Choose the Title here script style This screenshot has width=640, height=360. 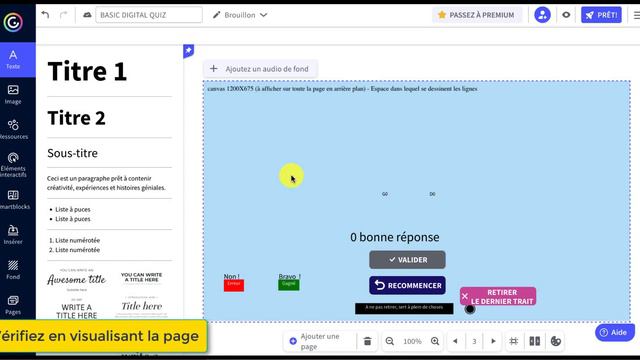pos(142,306)
